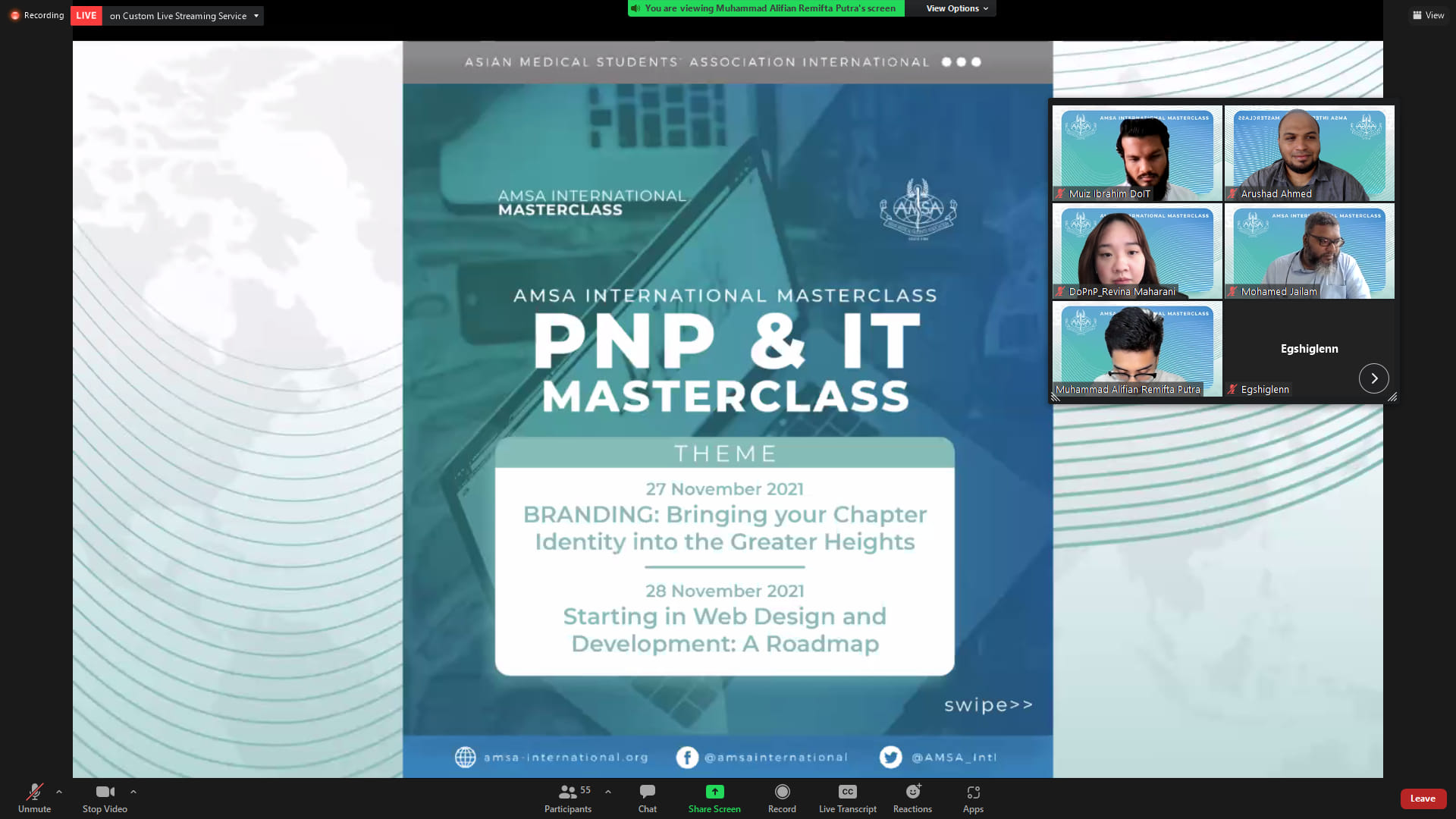The width and height of the screenshot is (1456, 819).
Task: Enable Live Transcript
Action: (x=847, y=798)
